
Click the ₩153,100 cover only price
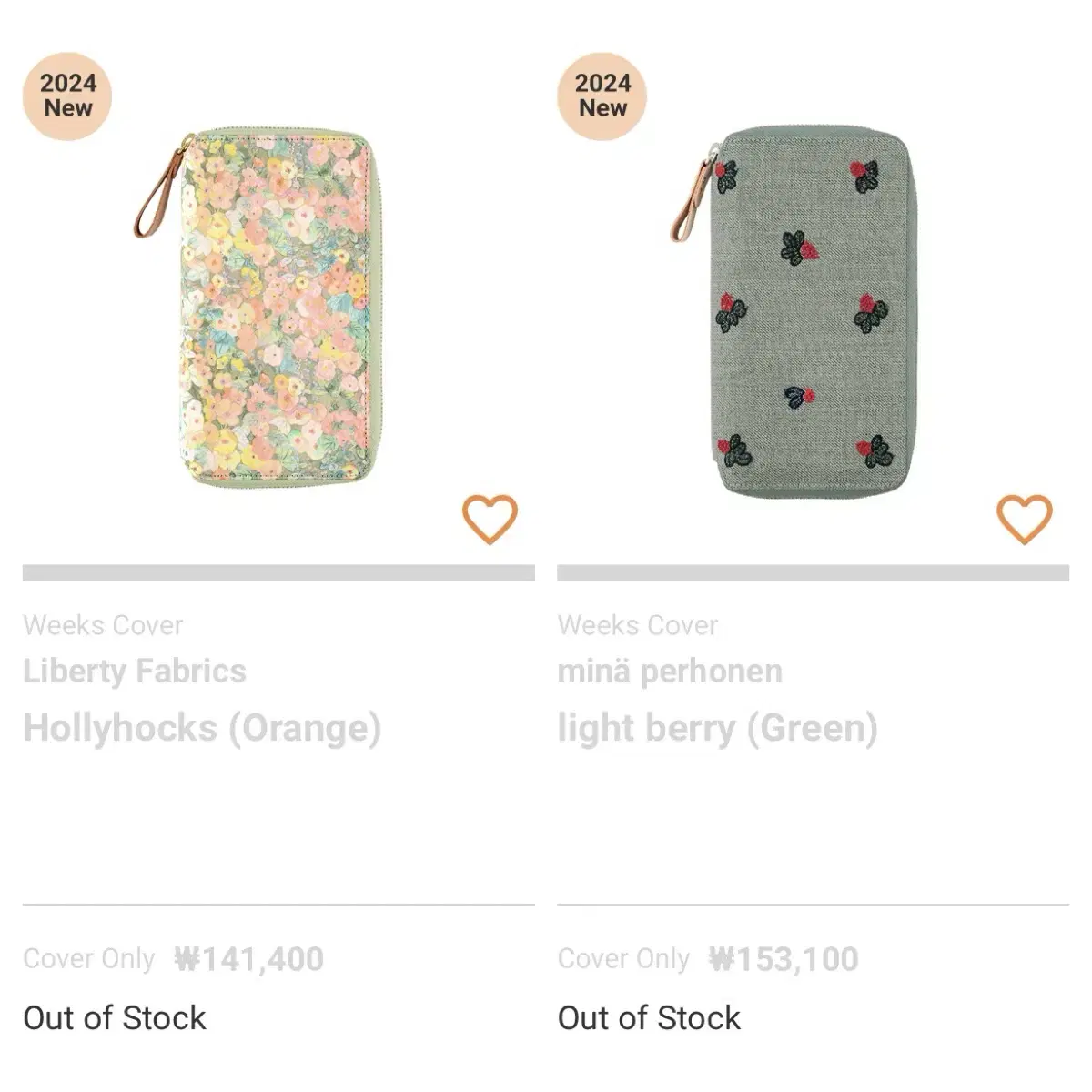[x=784, y=959]
